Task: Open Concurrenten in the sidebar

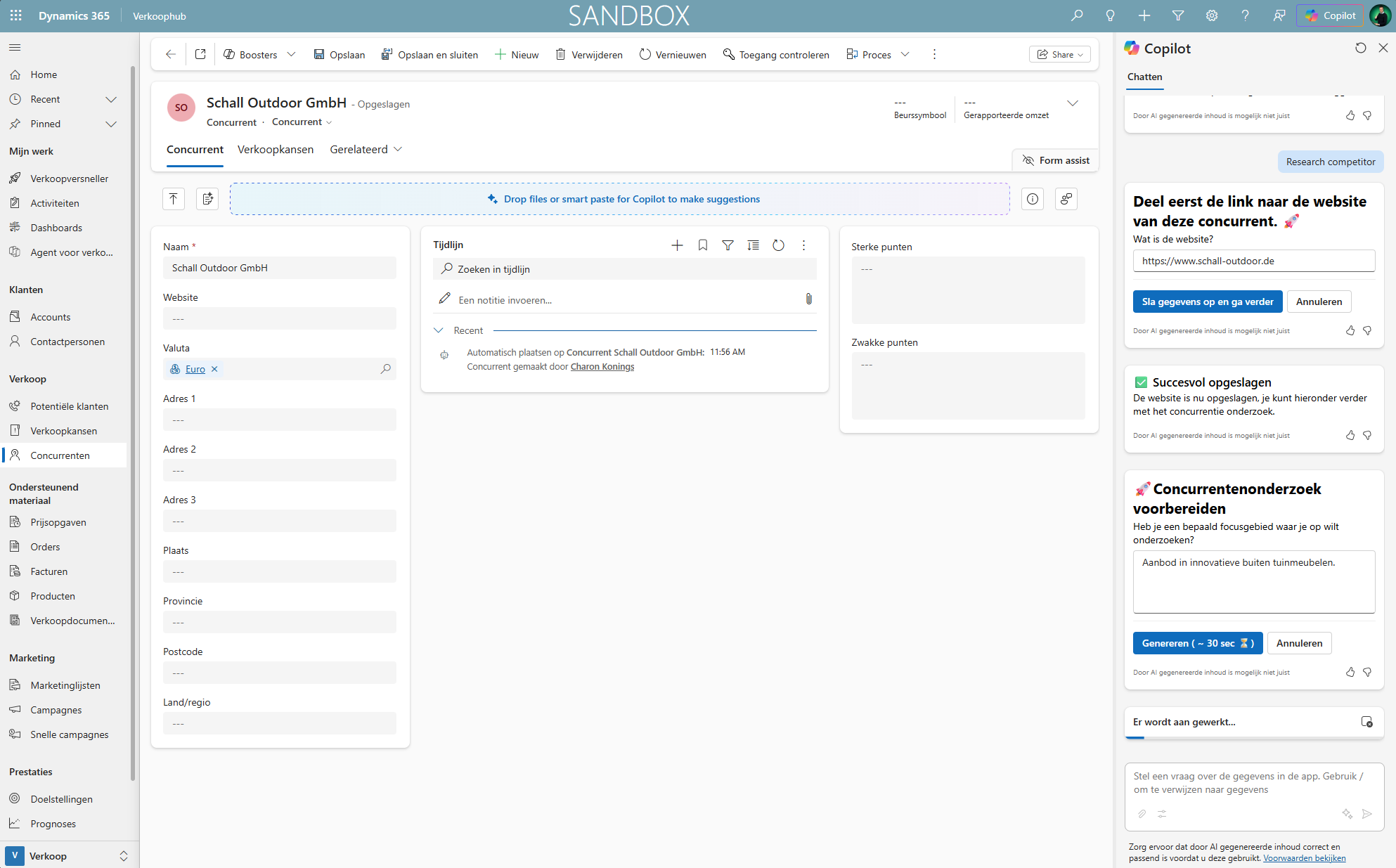Action: click(60, 455)
